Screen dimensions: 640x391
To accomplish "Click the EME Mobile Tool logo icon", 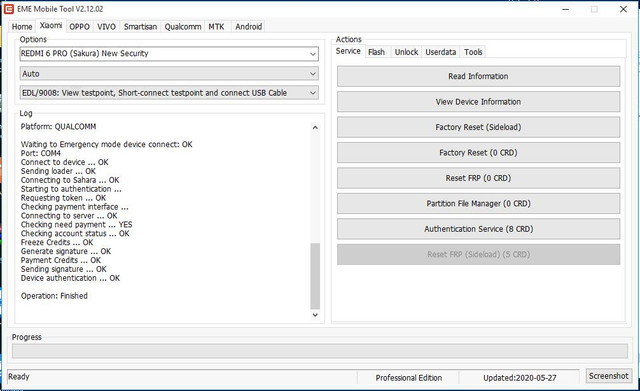I will pyautogui.click(x=9, y=9).
